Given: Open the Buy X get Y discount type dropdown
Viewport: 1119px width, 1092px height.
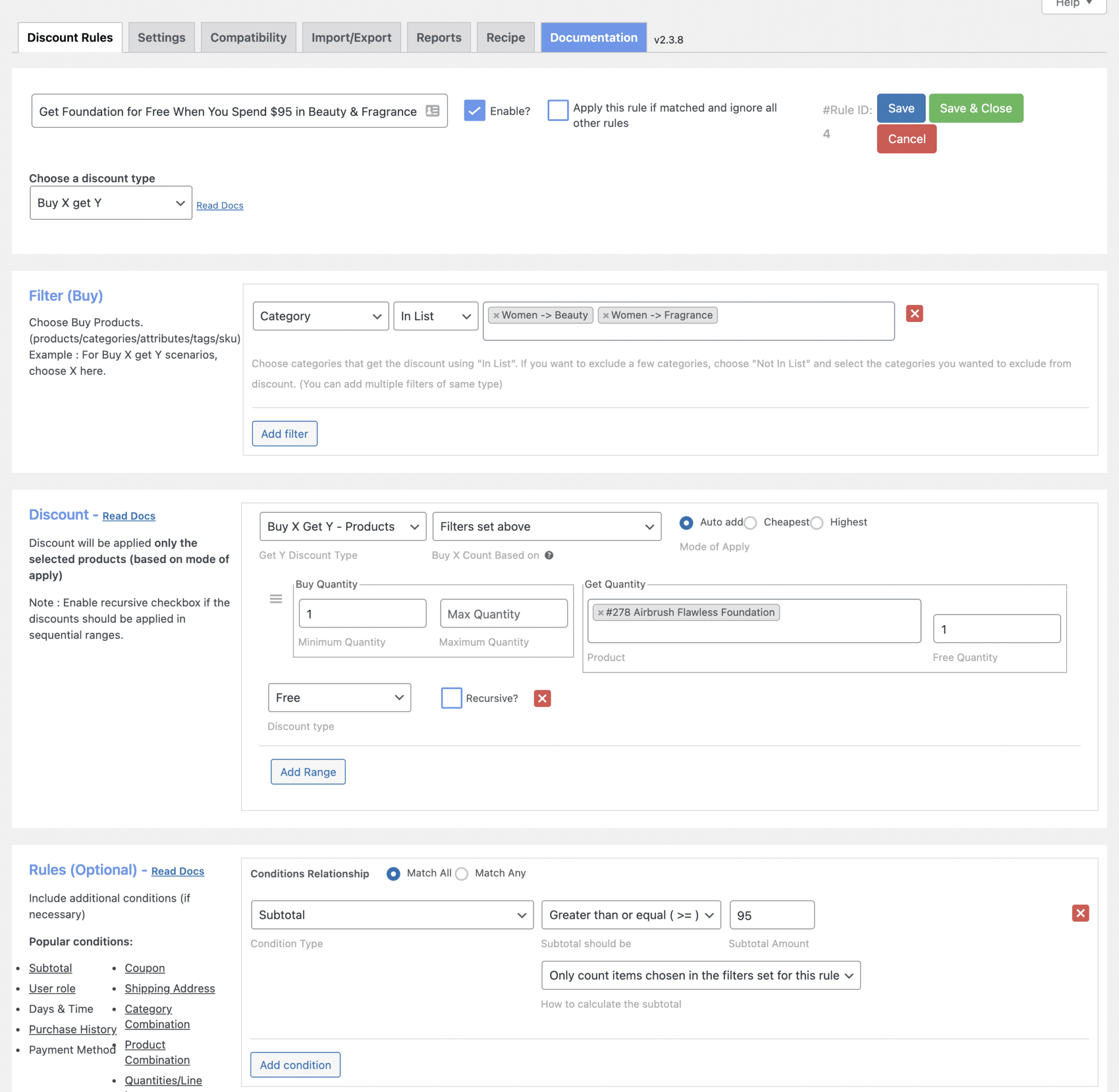Looking at the screenshot, I should (x=110, y=203).
